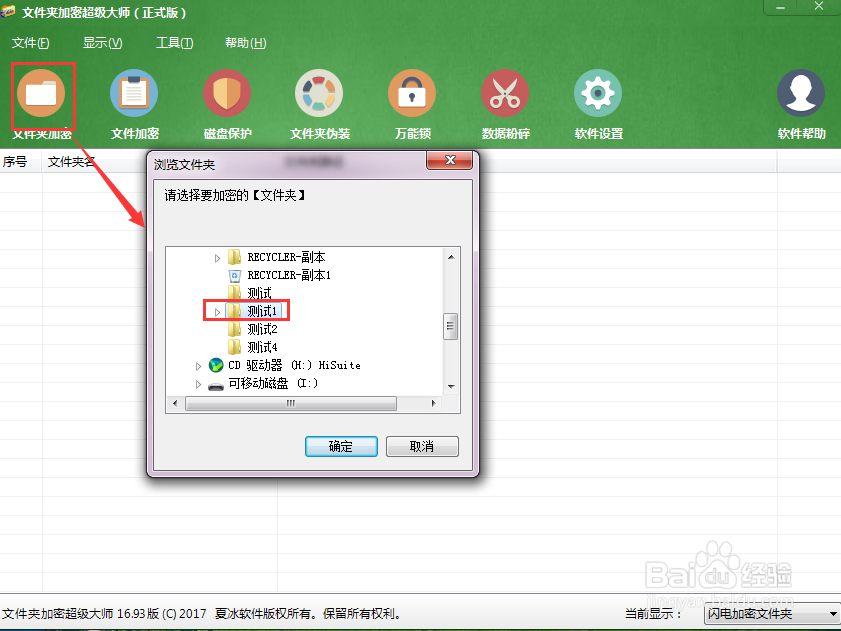Click the tree's vertical scrollbar thumb
The width and height of the screenshot is (841, 631).
coord(451,326)
